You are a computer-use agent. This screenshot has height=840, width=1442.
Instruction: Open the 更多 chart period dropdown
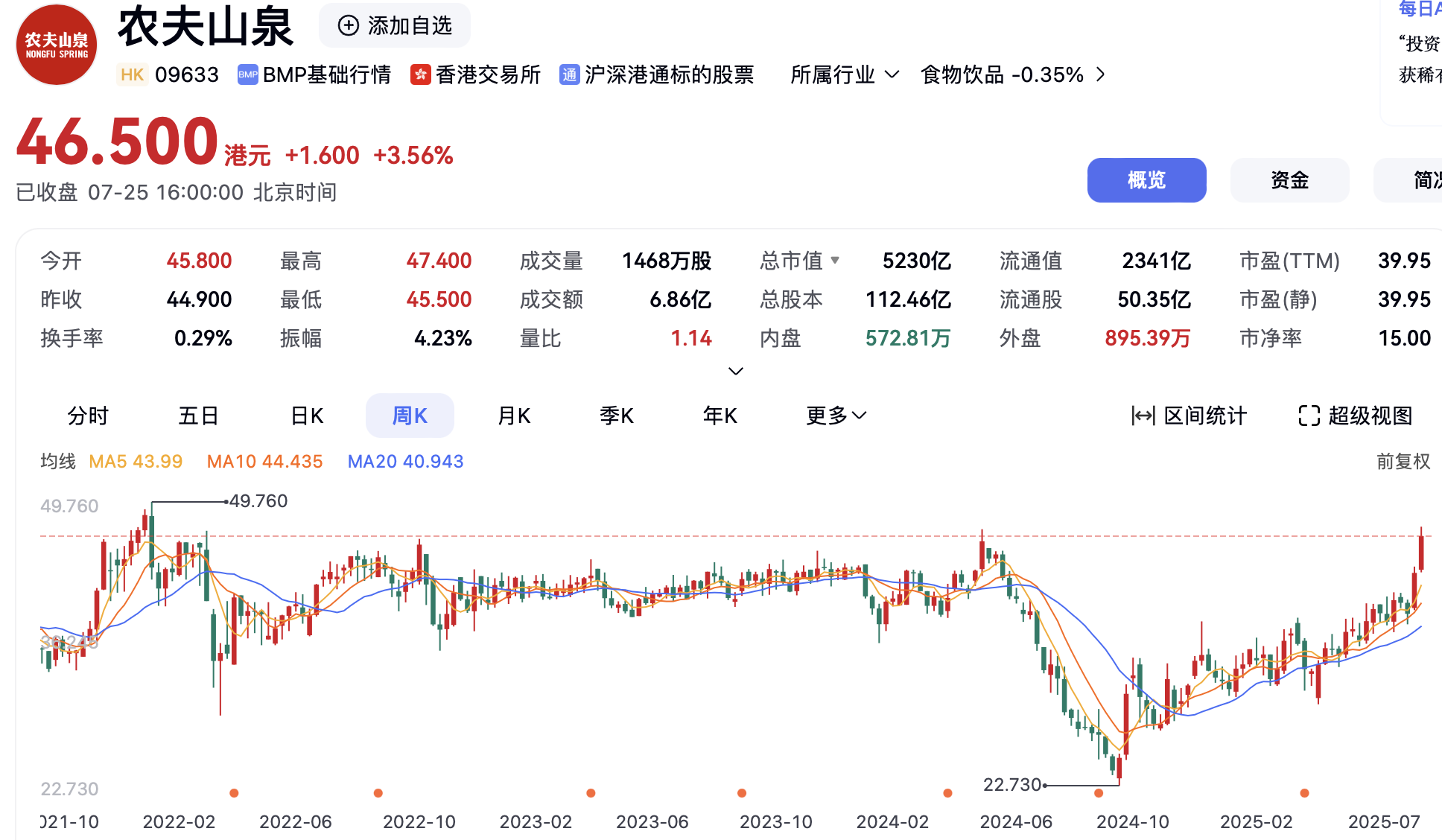(x=836, y=416)
